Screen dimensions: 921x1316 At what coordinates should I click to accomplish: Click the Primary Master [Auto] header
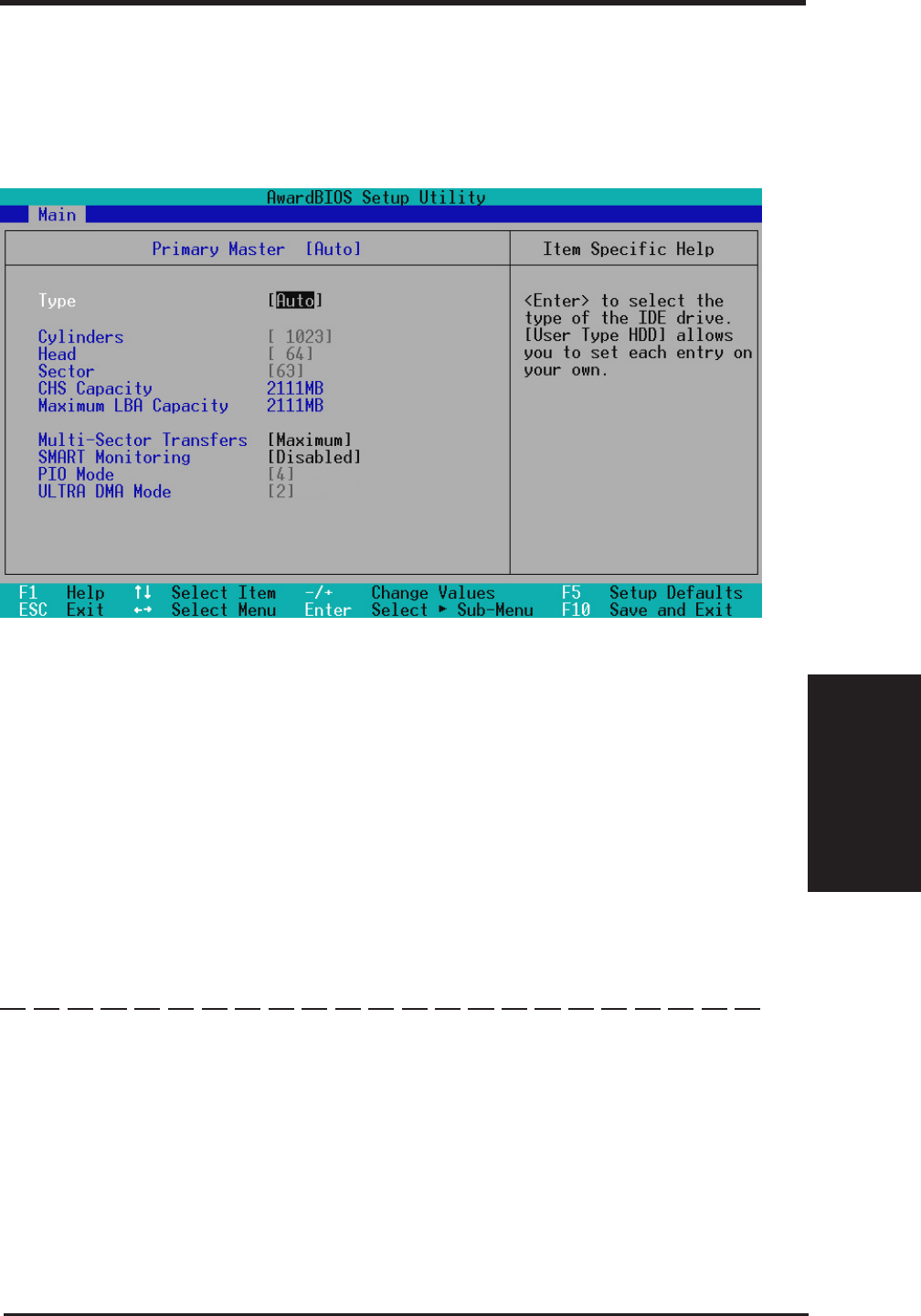click(x=257, y=249)
